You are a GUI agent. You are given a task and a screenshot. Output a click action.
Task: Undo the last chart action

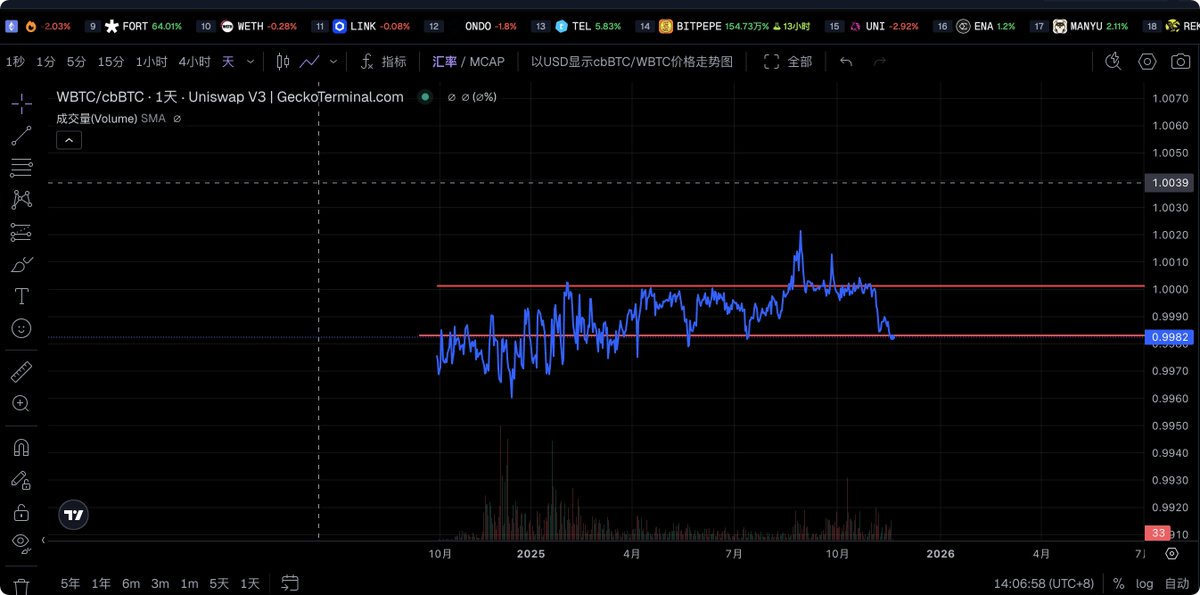tap(846, 62)
